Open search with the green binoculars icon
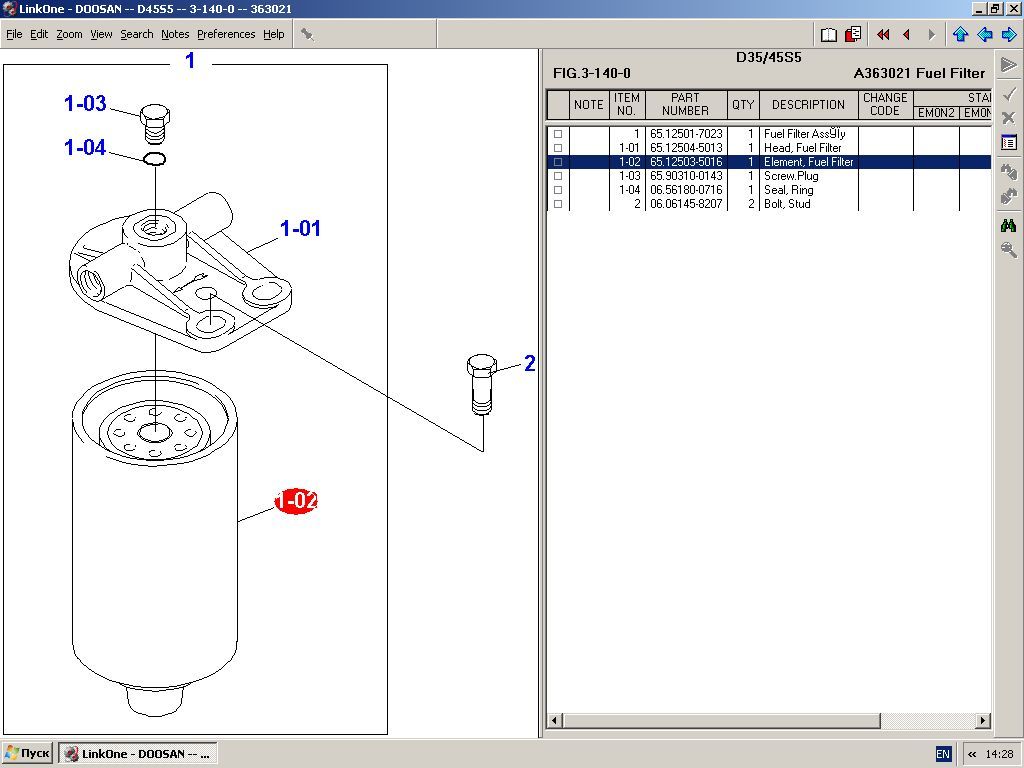The height and width of the screenshot is (768, 1024). coord(1008,226)
